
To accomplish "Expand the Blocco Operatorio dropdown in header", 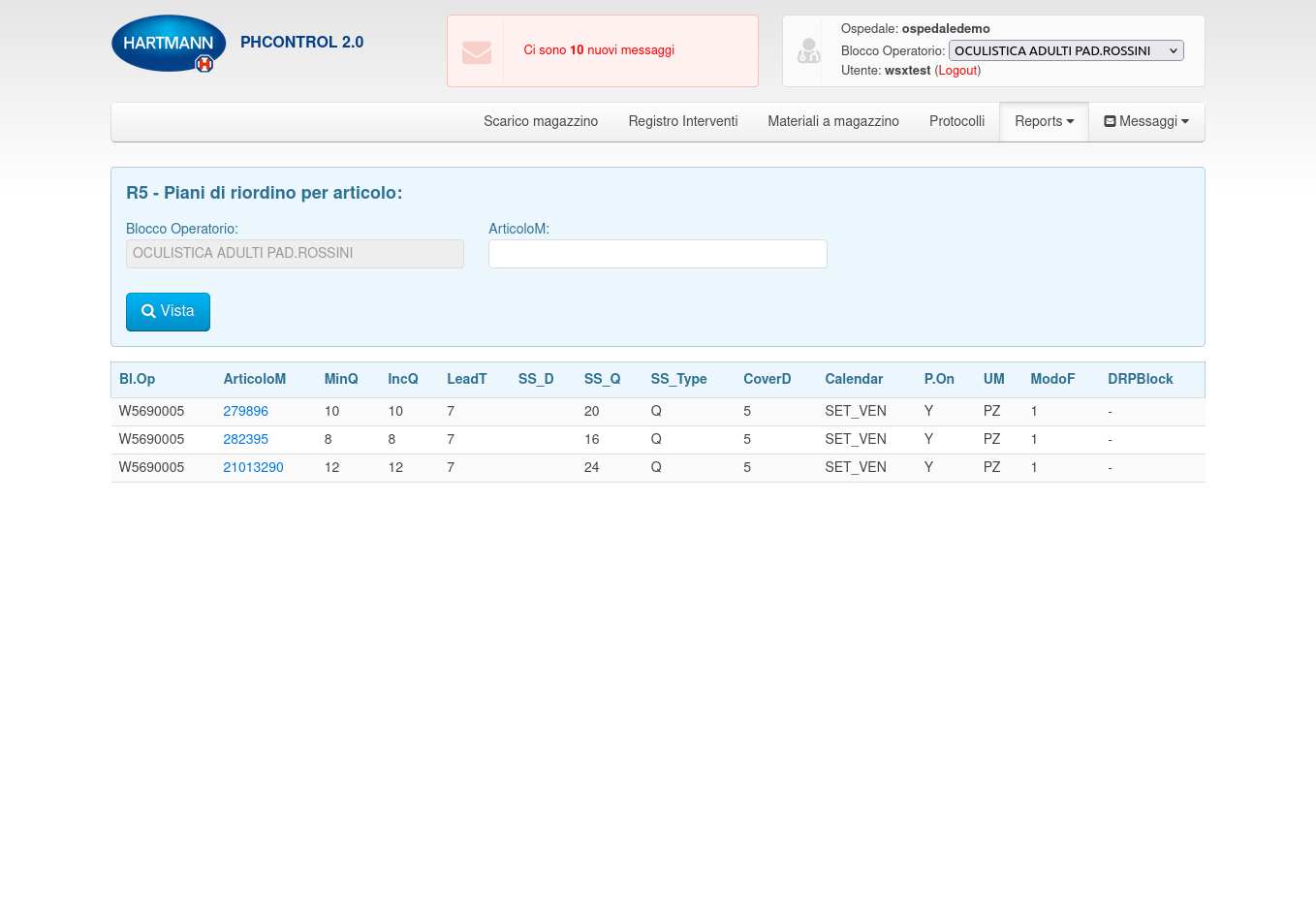I will [1066, 50].
